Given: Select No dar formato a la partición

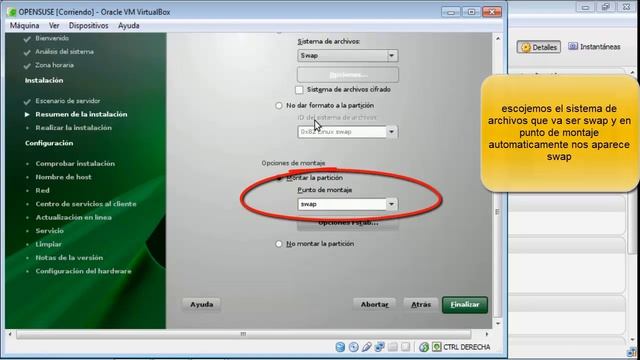Looking at the screenshot, I should point(279,106).
